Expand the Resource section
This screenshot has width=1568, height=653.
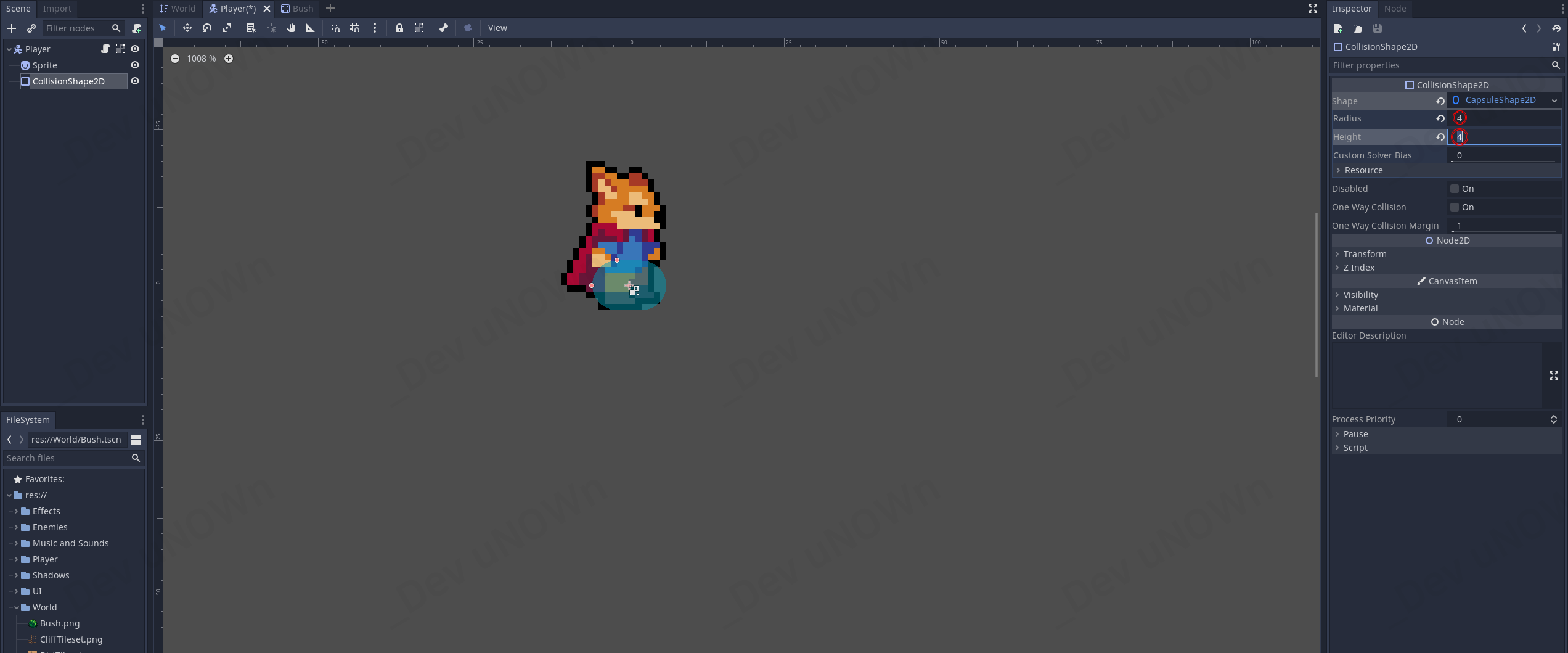[1446, 170]
